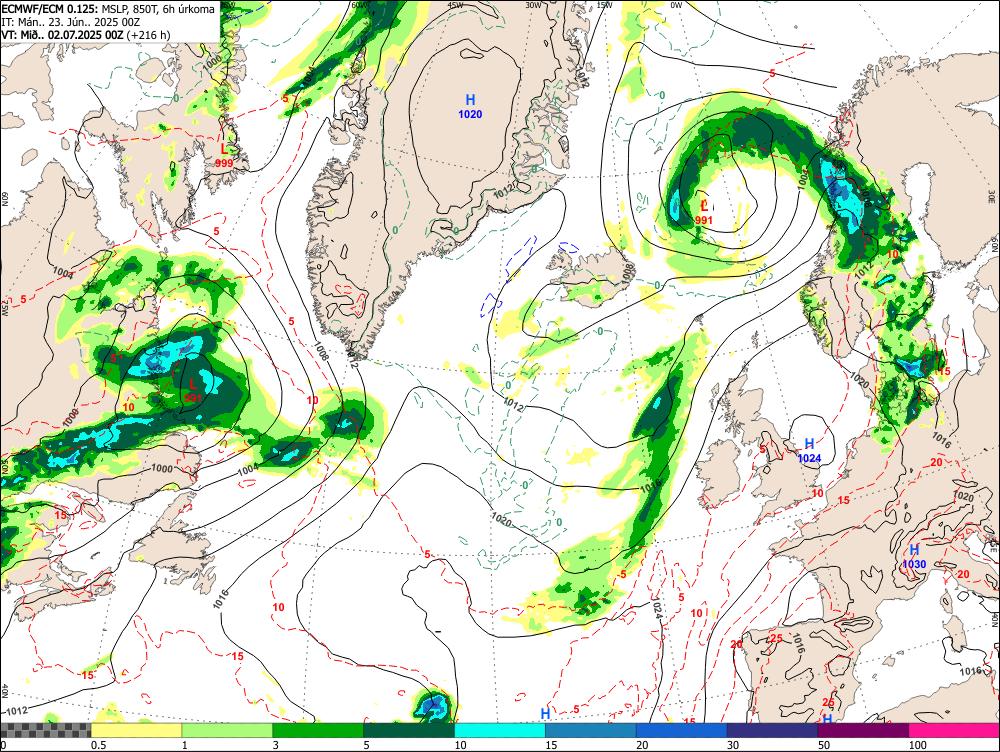Click the gray checkered 0–0.5 legend swatch

pos(45,730)
